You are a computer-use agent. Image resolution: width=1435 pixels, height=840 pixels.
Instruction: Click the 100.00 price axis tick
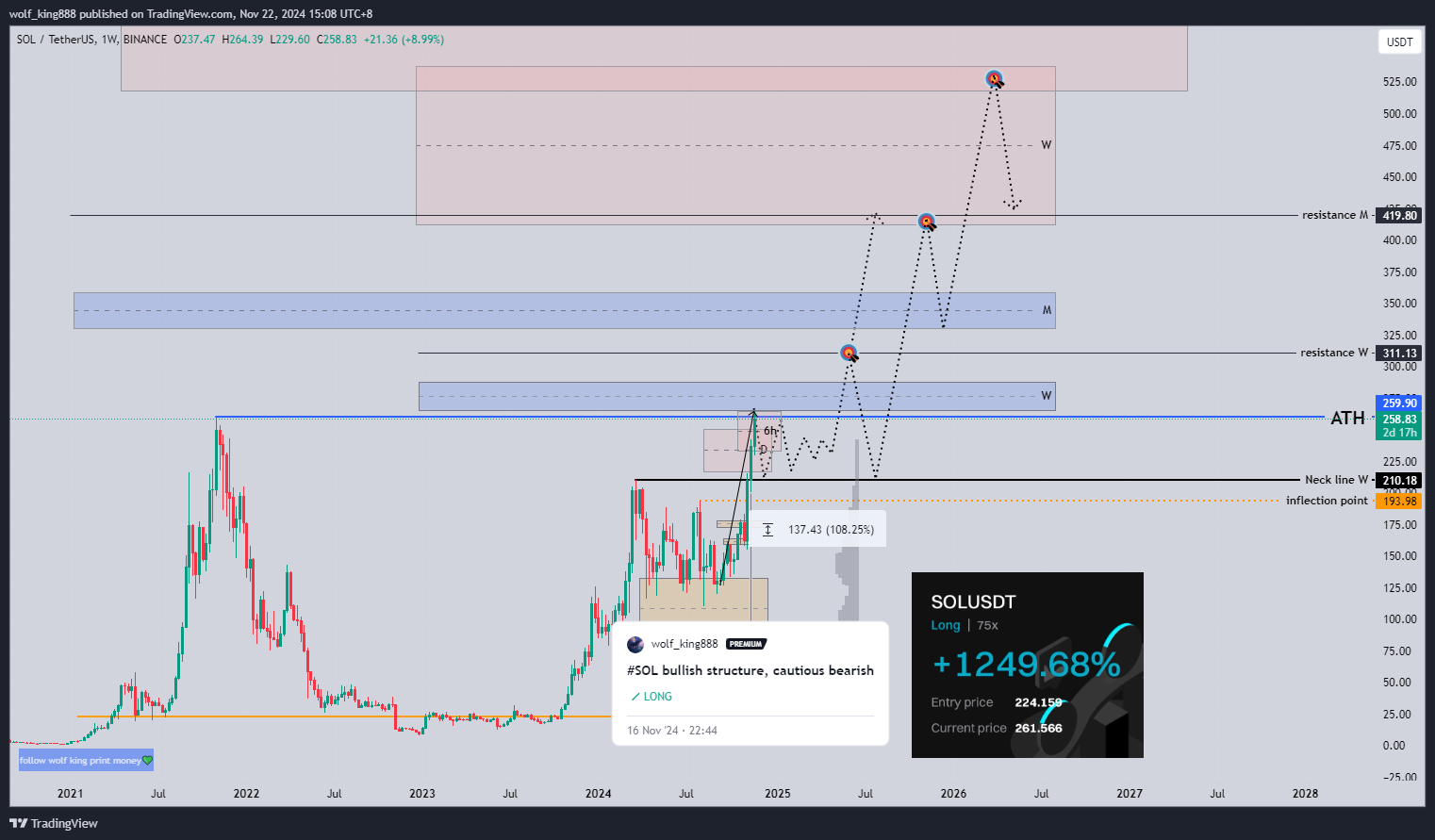click(1399, 619)
